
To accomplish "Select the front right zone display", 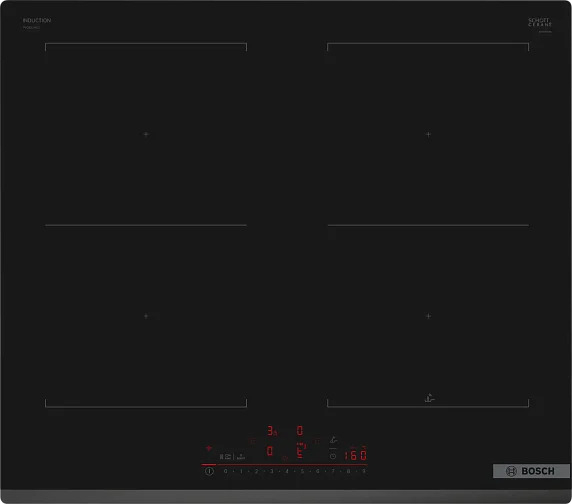I will pos(301,450).
